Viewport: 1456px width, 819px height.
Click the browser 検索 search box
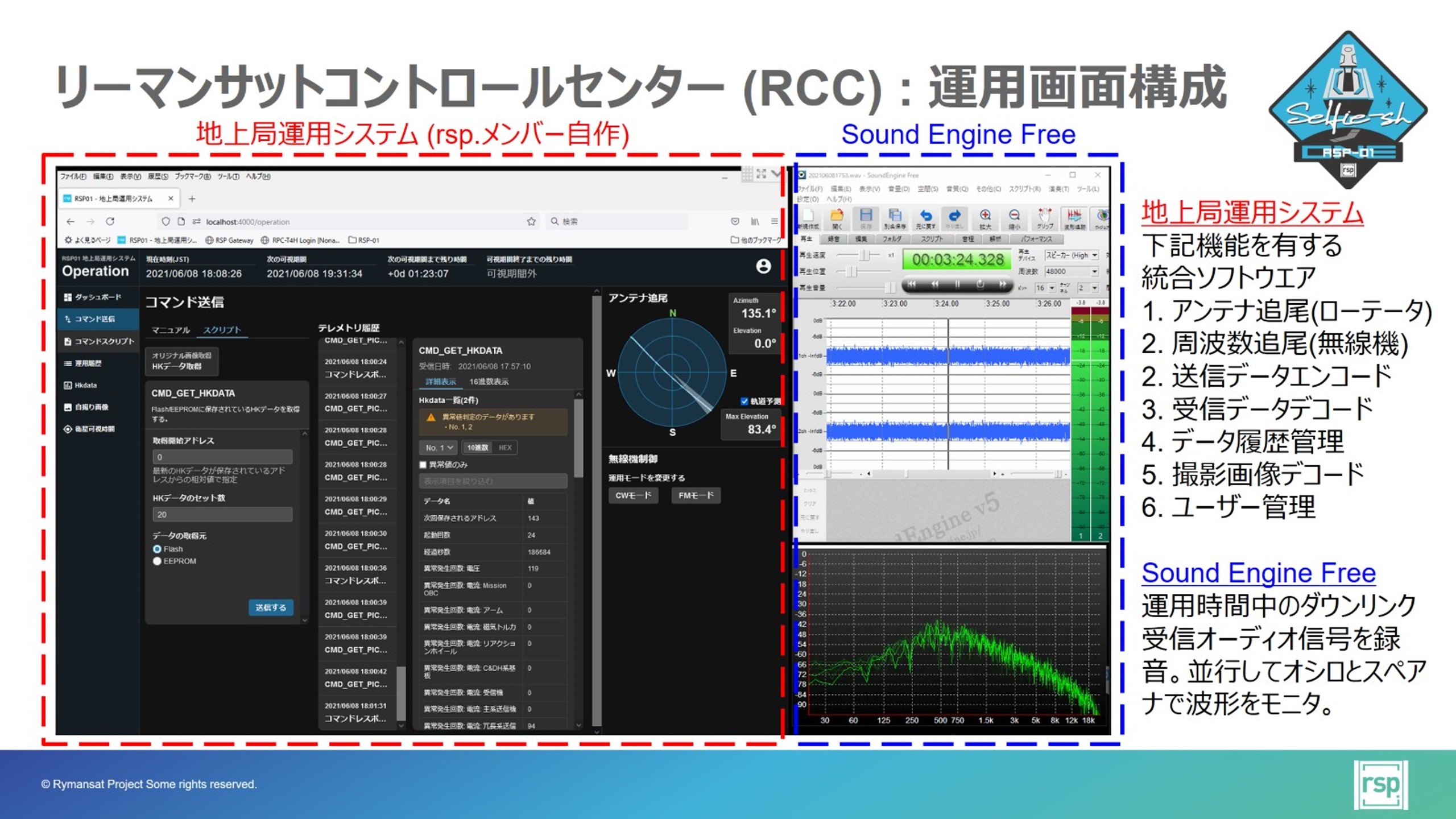[616, 221]
